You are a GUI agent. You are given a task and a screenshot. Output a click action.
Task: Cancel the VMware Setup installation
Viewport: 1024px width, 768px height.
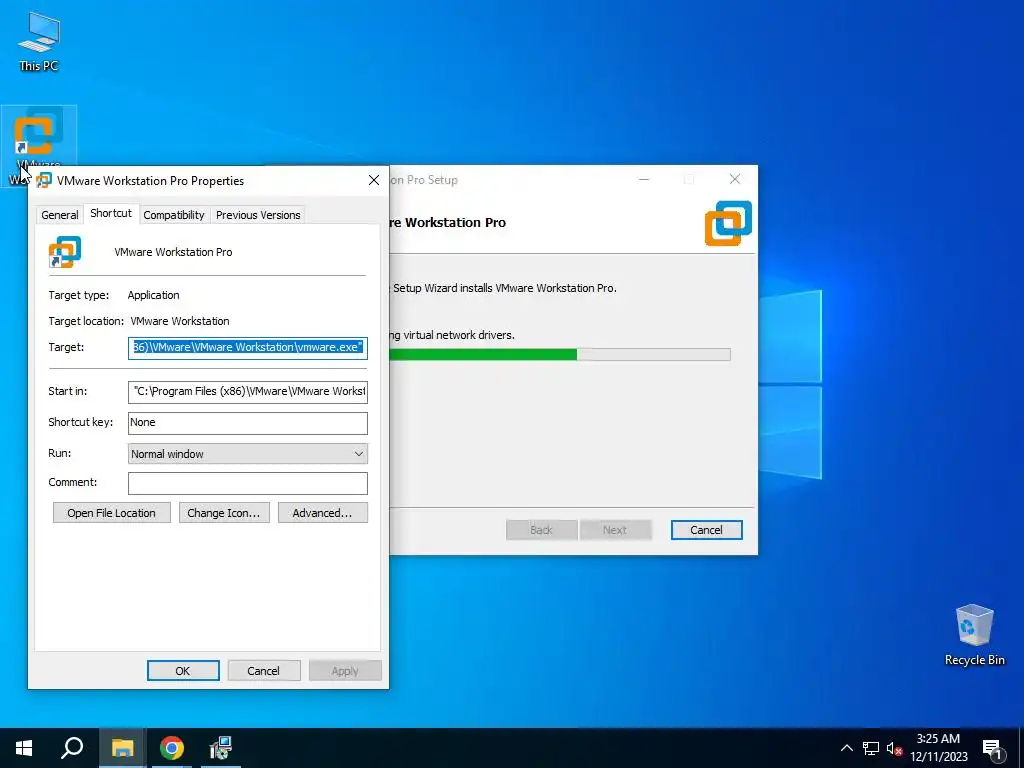click(x=707, y=530)
